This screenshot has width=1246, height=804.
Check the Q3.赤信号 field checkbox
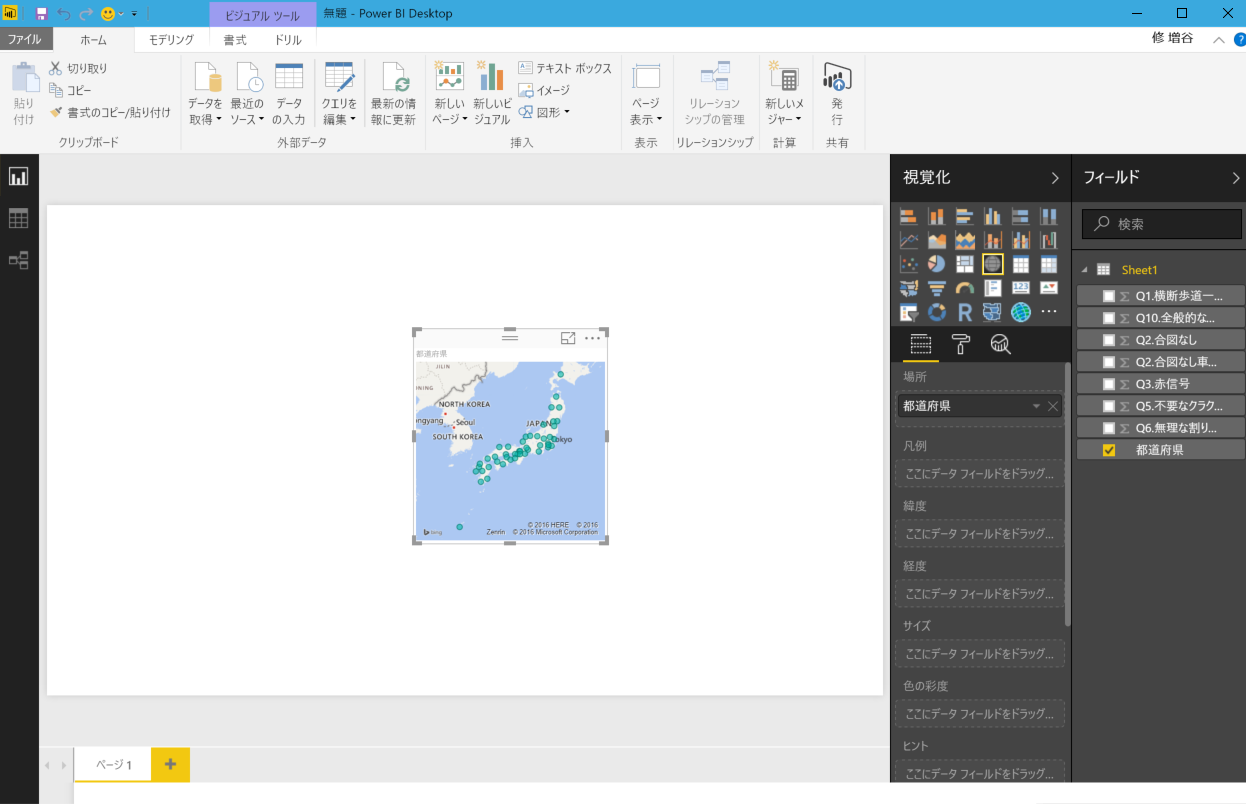[1109, 384]
